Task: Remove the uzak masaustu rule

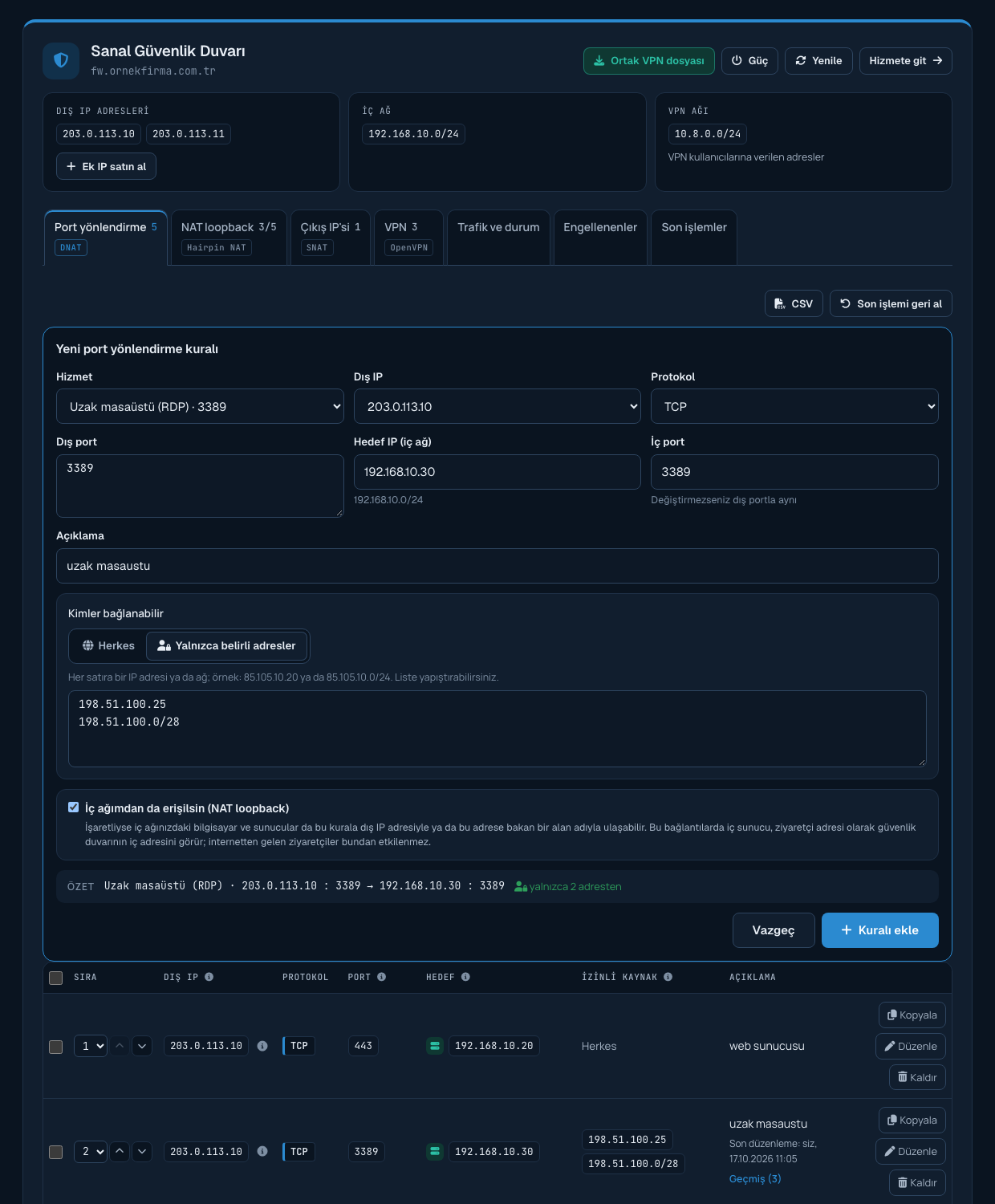Action: coord(917,1182)
